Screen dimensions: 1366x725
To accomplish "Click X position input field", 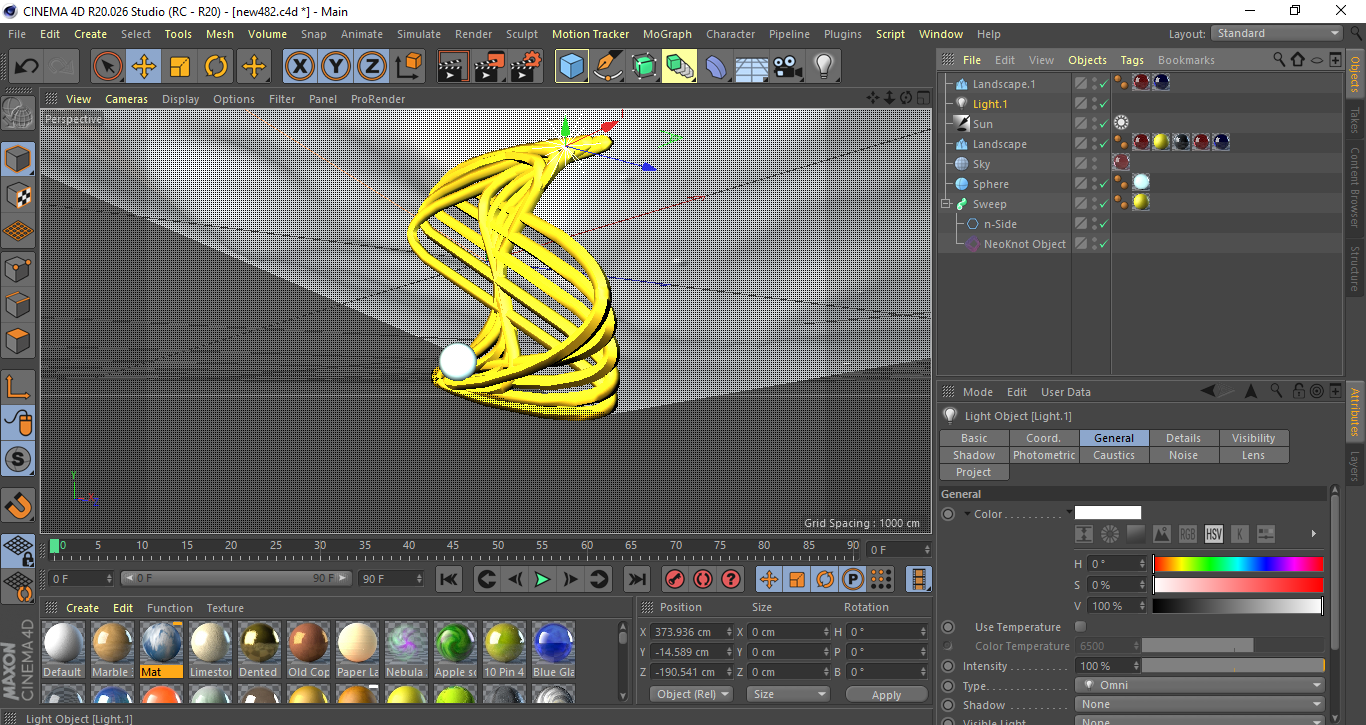I will (x=691, y=632).
